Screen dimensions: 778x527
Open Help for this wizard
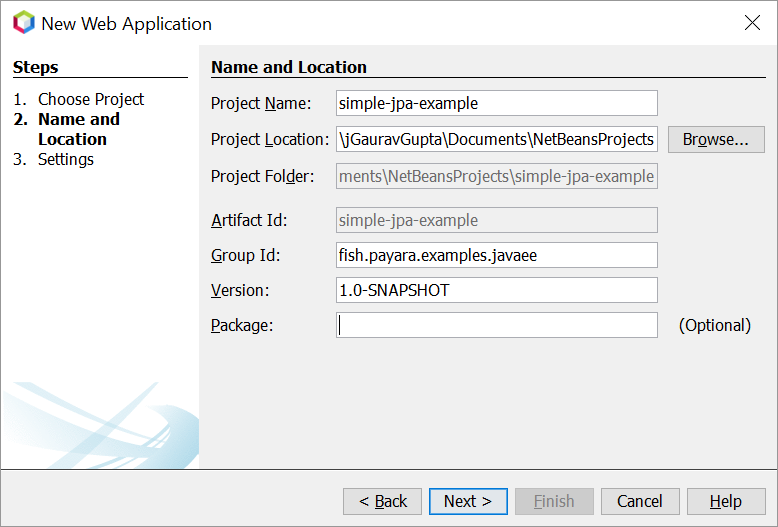726,501
